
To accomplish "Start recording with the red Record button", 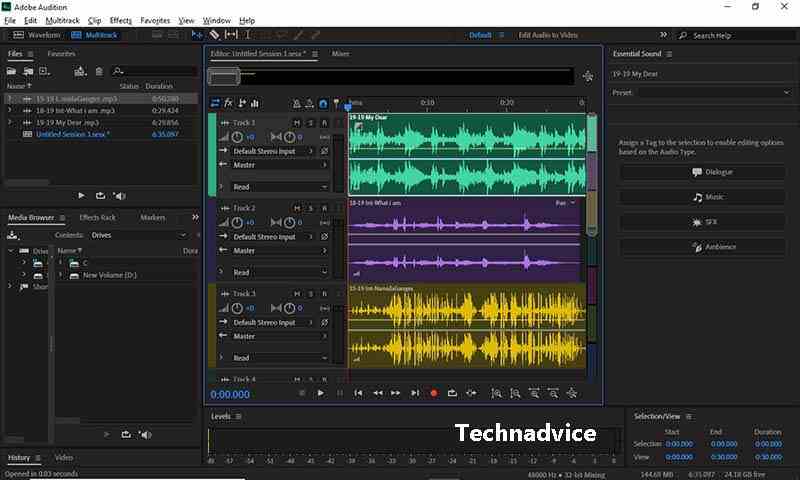I will [434, 393].
